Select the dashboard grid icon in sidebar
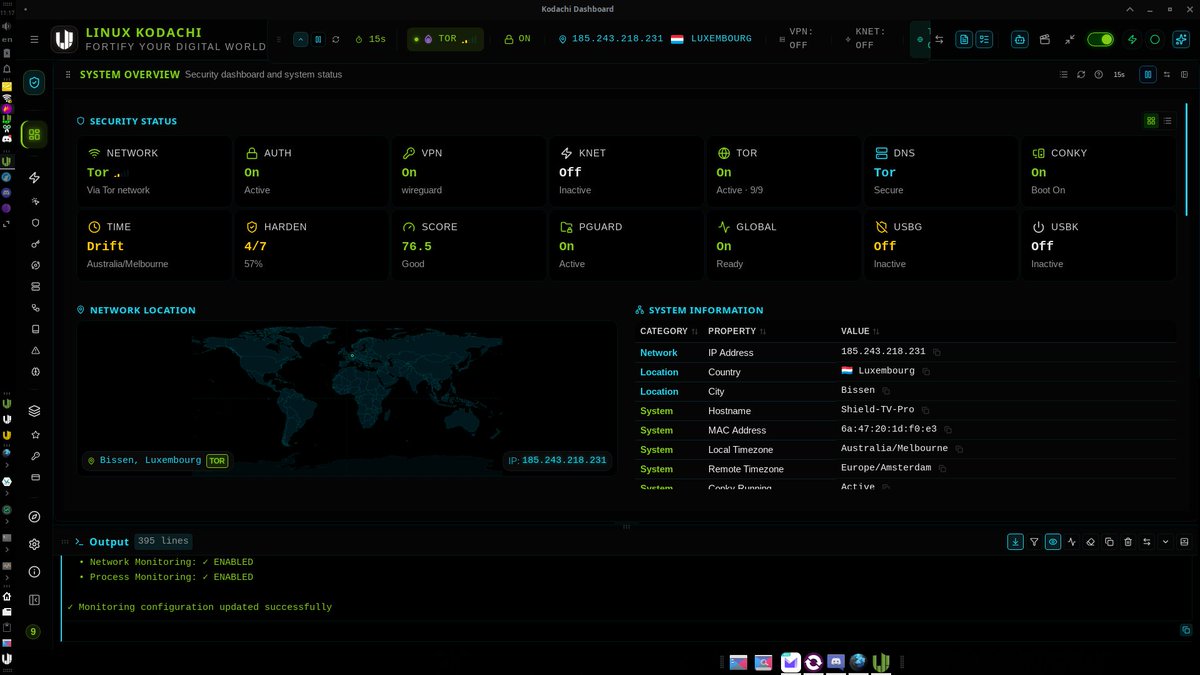Viewport: 1200px width, 675px height. (x=35, y=134)
